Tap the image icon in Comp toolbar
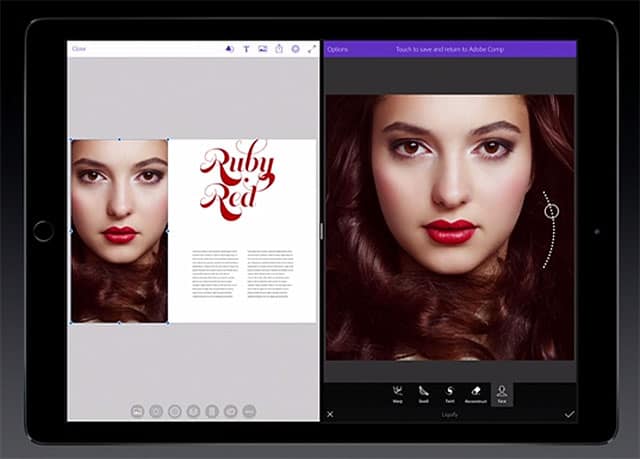 (x=263, y=48)
